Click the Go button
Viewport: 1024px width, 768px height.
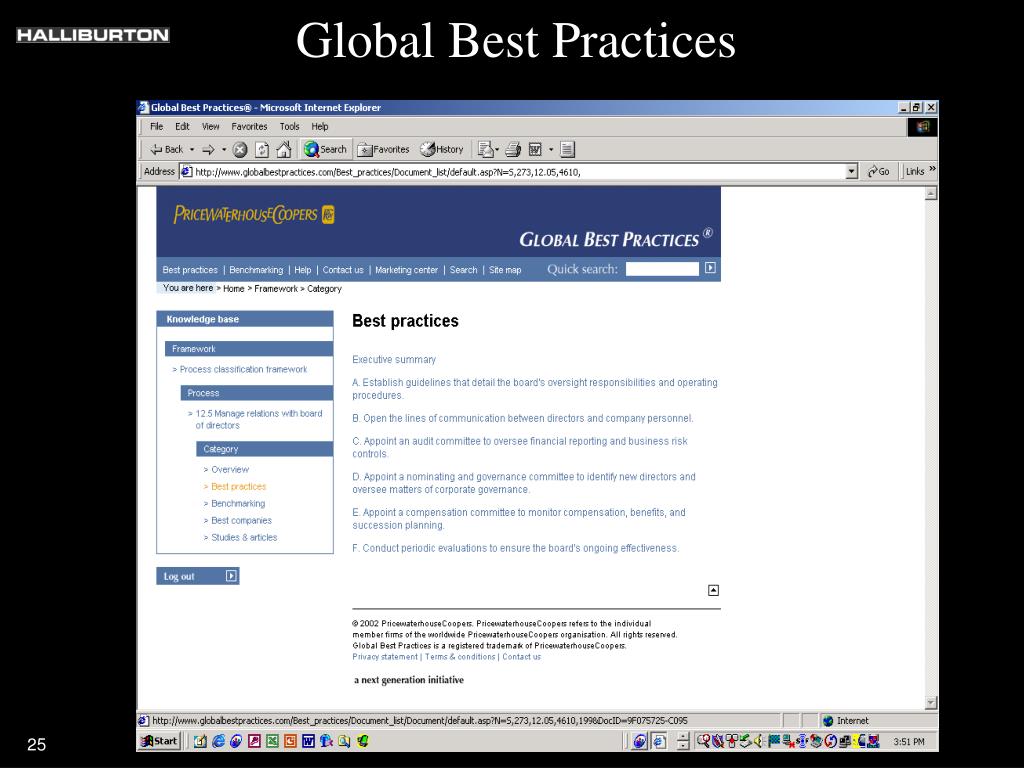(x=878, y=172)
